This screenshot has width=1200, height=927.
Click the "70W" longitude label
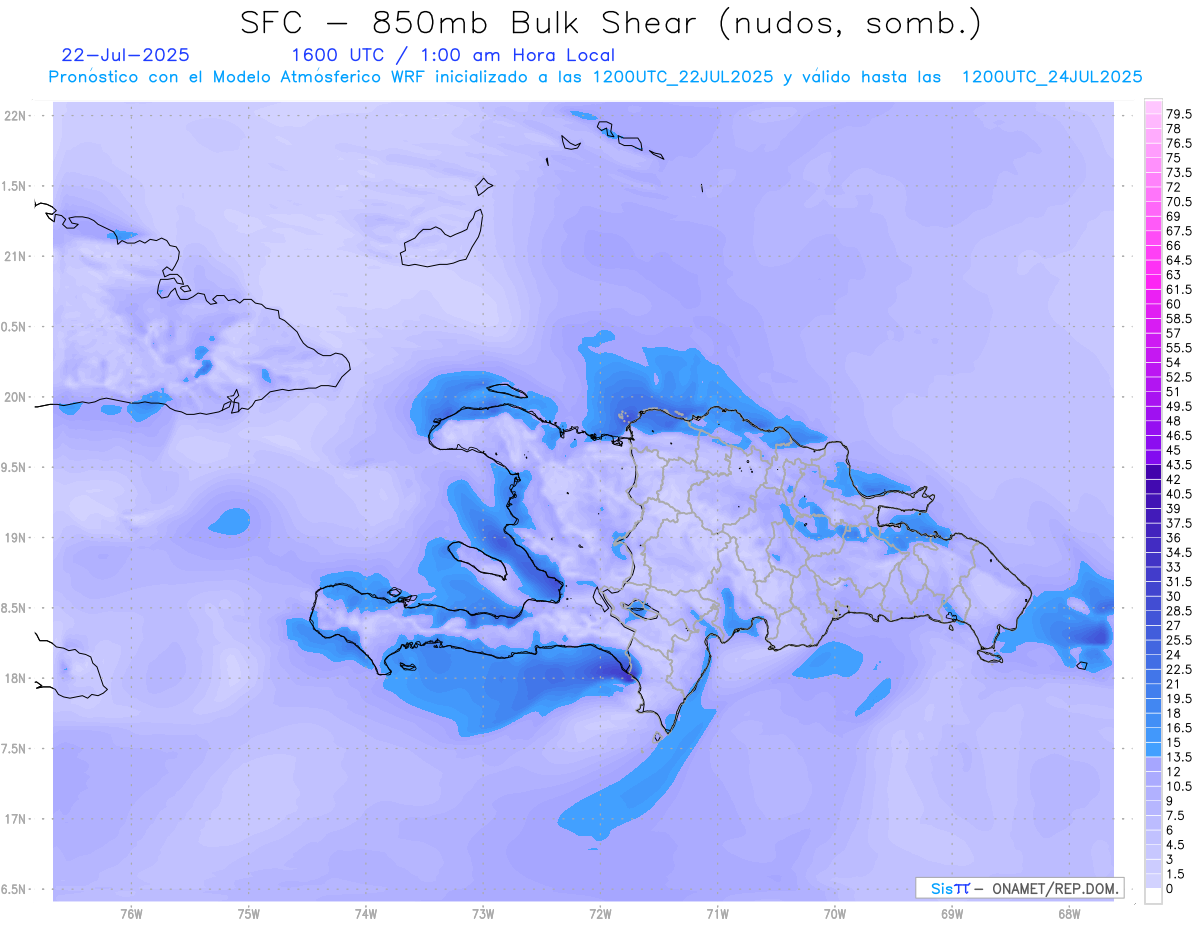tap(835, 914)
